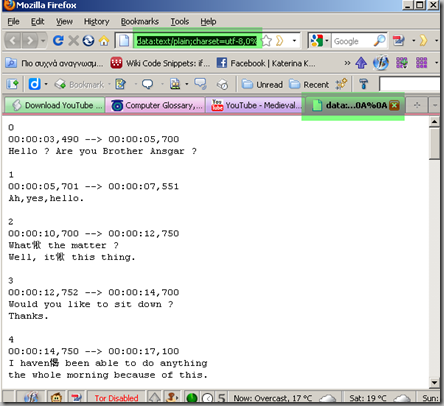Click the data:text/plain address bar
444x406 pixels.
(197, 41)
